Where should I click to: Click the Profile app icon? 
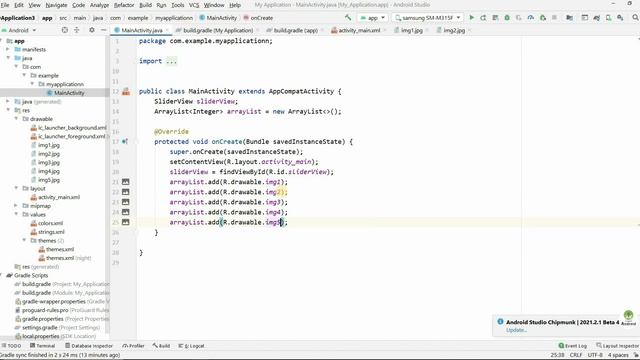531,18
